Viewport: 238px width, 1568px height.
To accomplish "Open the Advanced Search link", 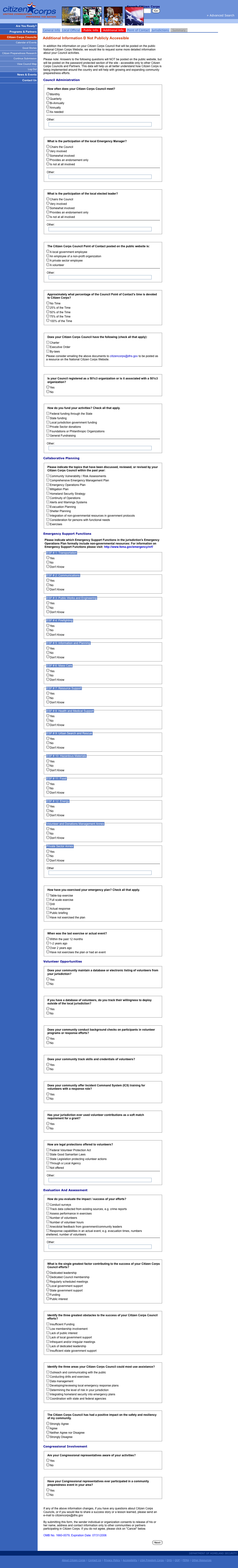I will pyautogui.click(x=220, y=16).
